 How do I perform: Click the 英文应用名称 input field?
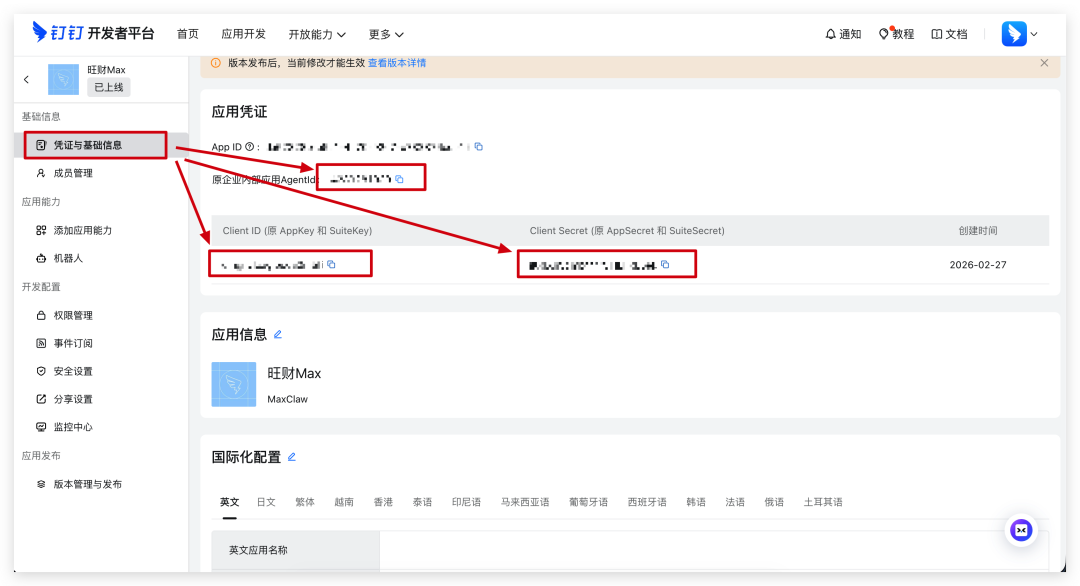pyautogui.click(x=713, y=550)
